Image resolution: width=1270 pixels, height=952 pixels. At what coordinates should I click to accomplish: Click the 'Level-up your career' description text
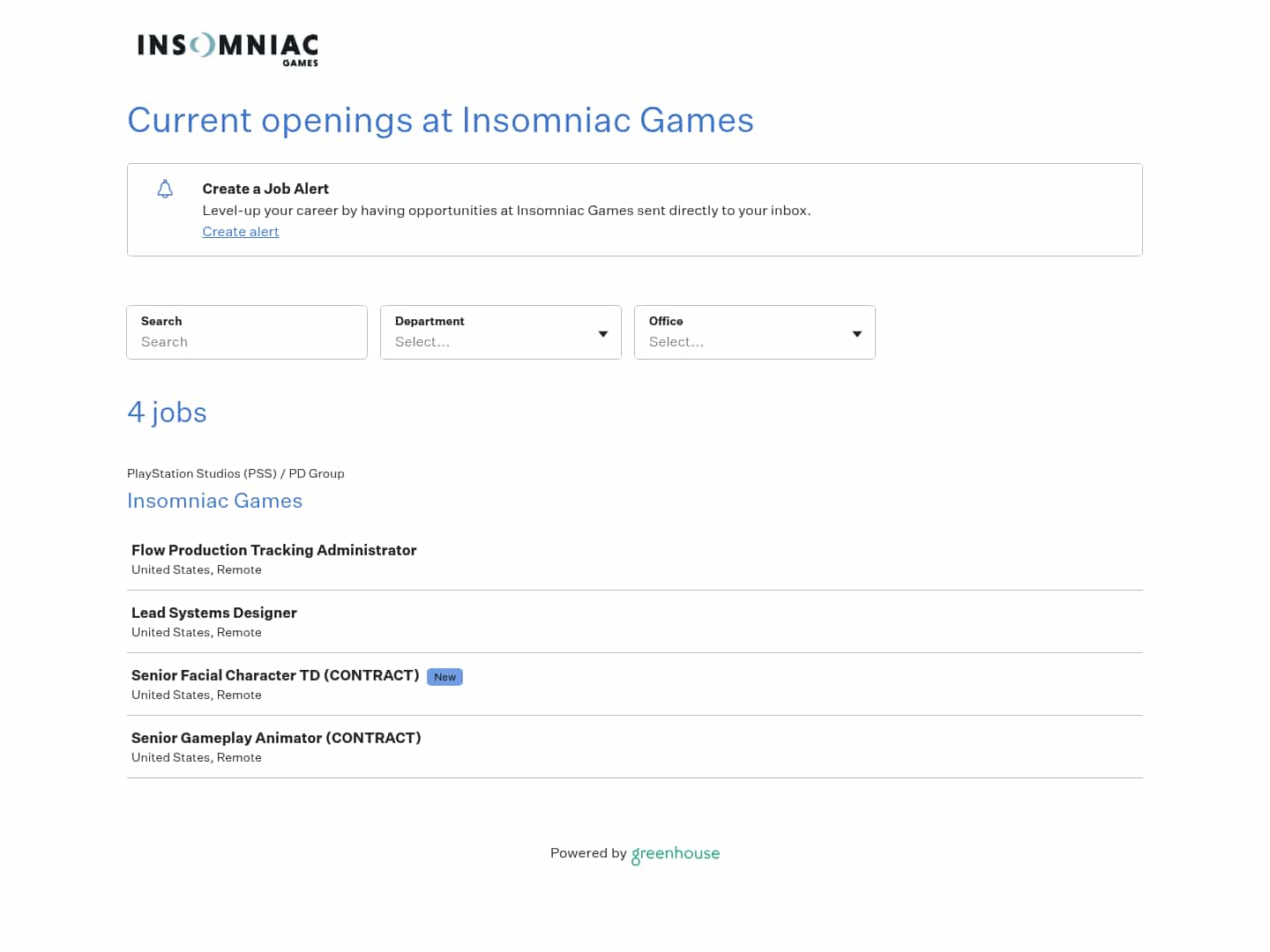(x=506, y=211)
